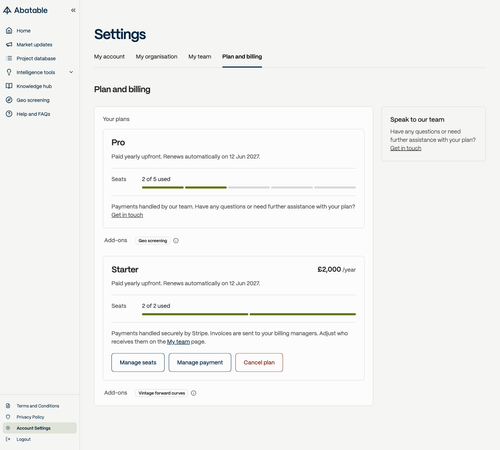Click the 'Speak to our team' heading

tap(417, 119)
